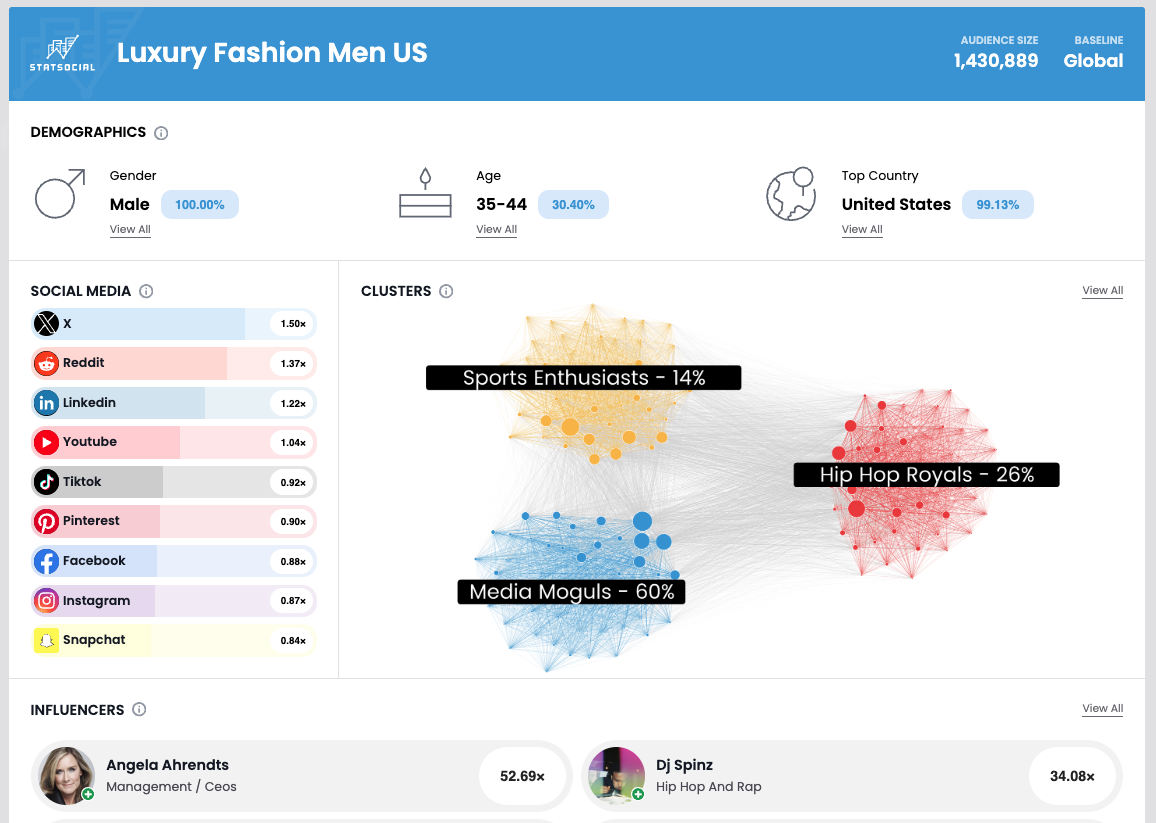
Task: Click the Clusters info icon
Action: click(446, 292)
